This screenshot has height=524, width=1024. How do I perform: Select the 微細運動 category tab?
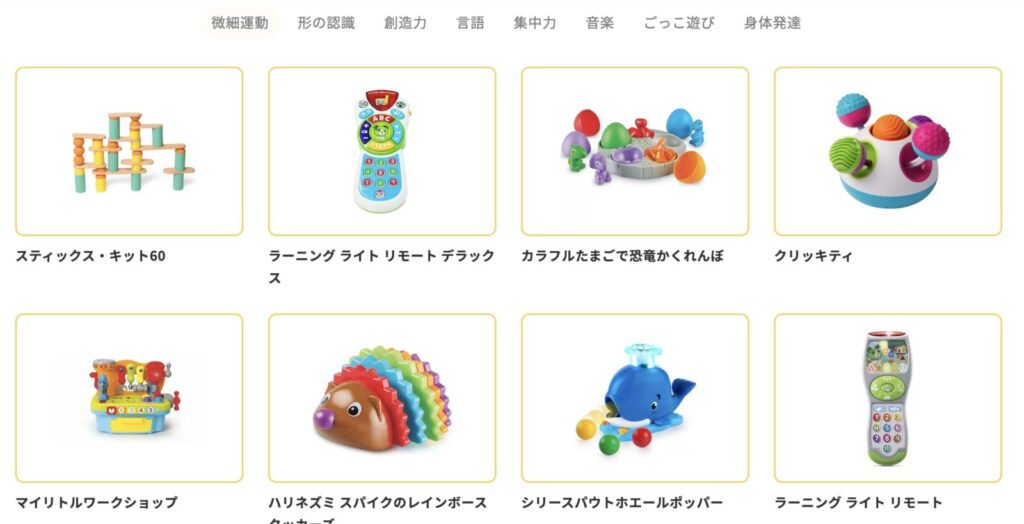point(240,23)
